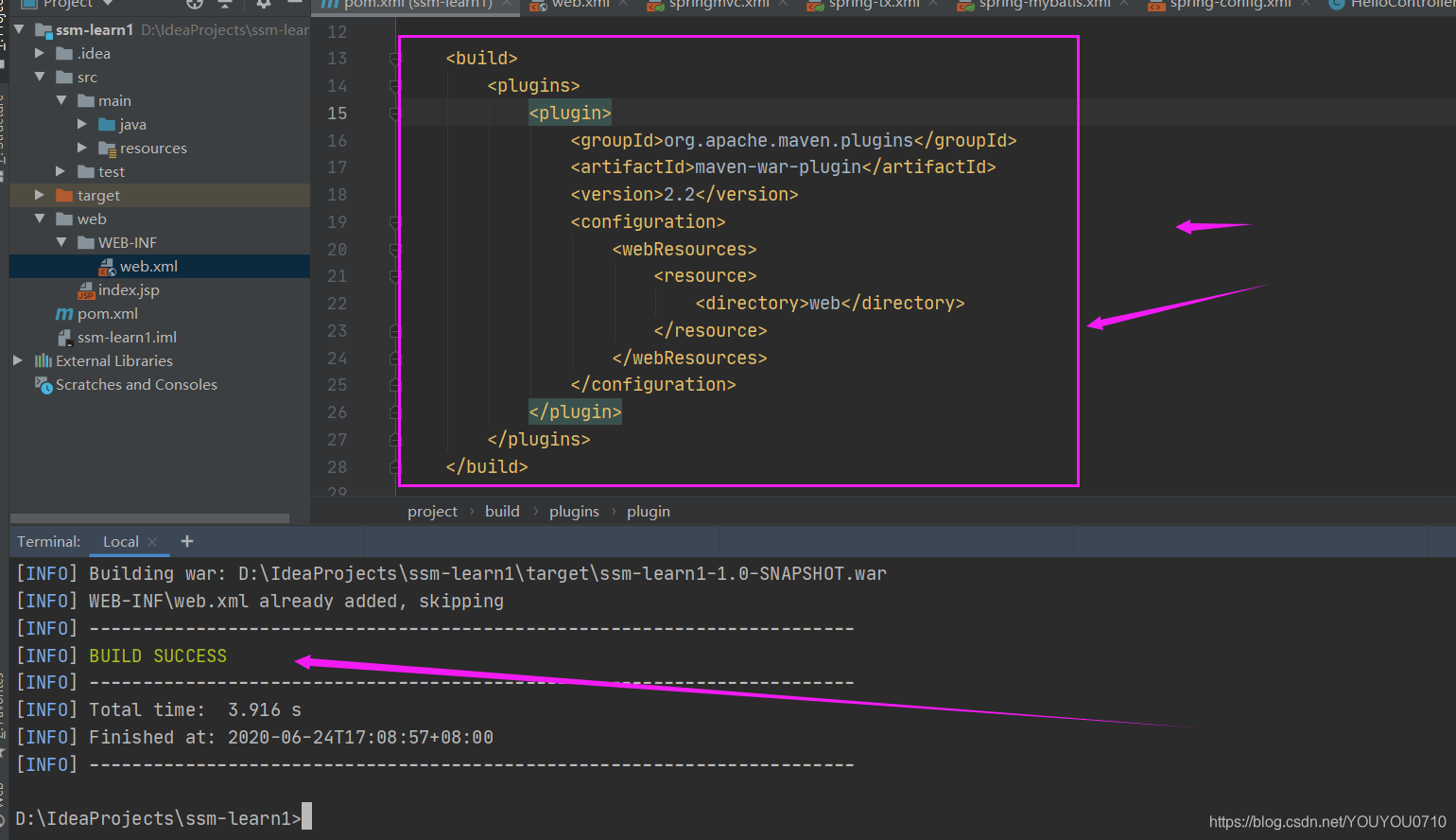The height and width of the screenshot is (840, 1456).
Task: Select web.xml in the project tree
Action: [x=148, y=267]
